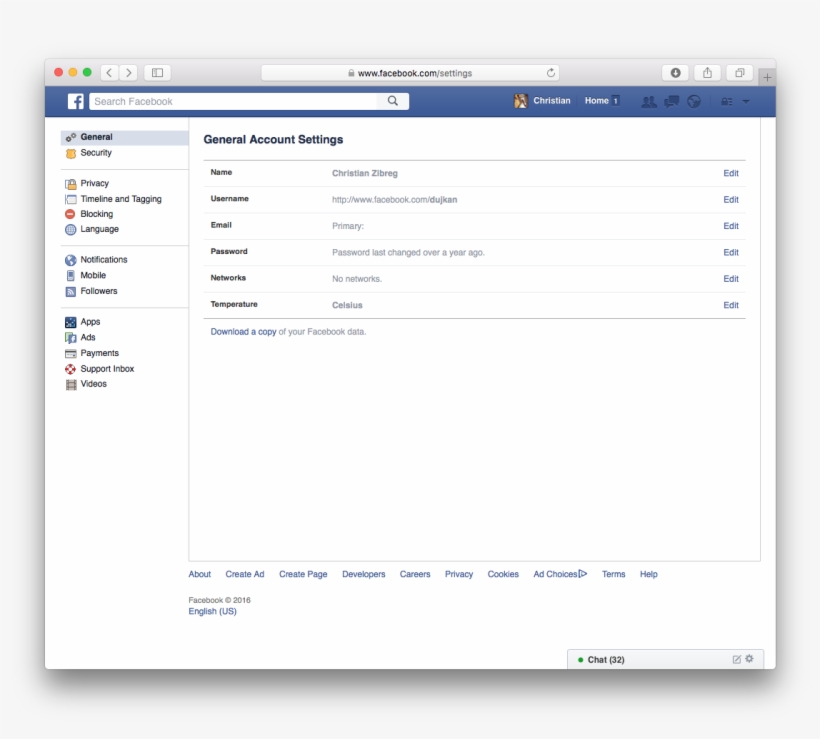Image resolution: width=820 pixels, height=739 pixels.
Task: Open Payments settings
Action: 99,353
